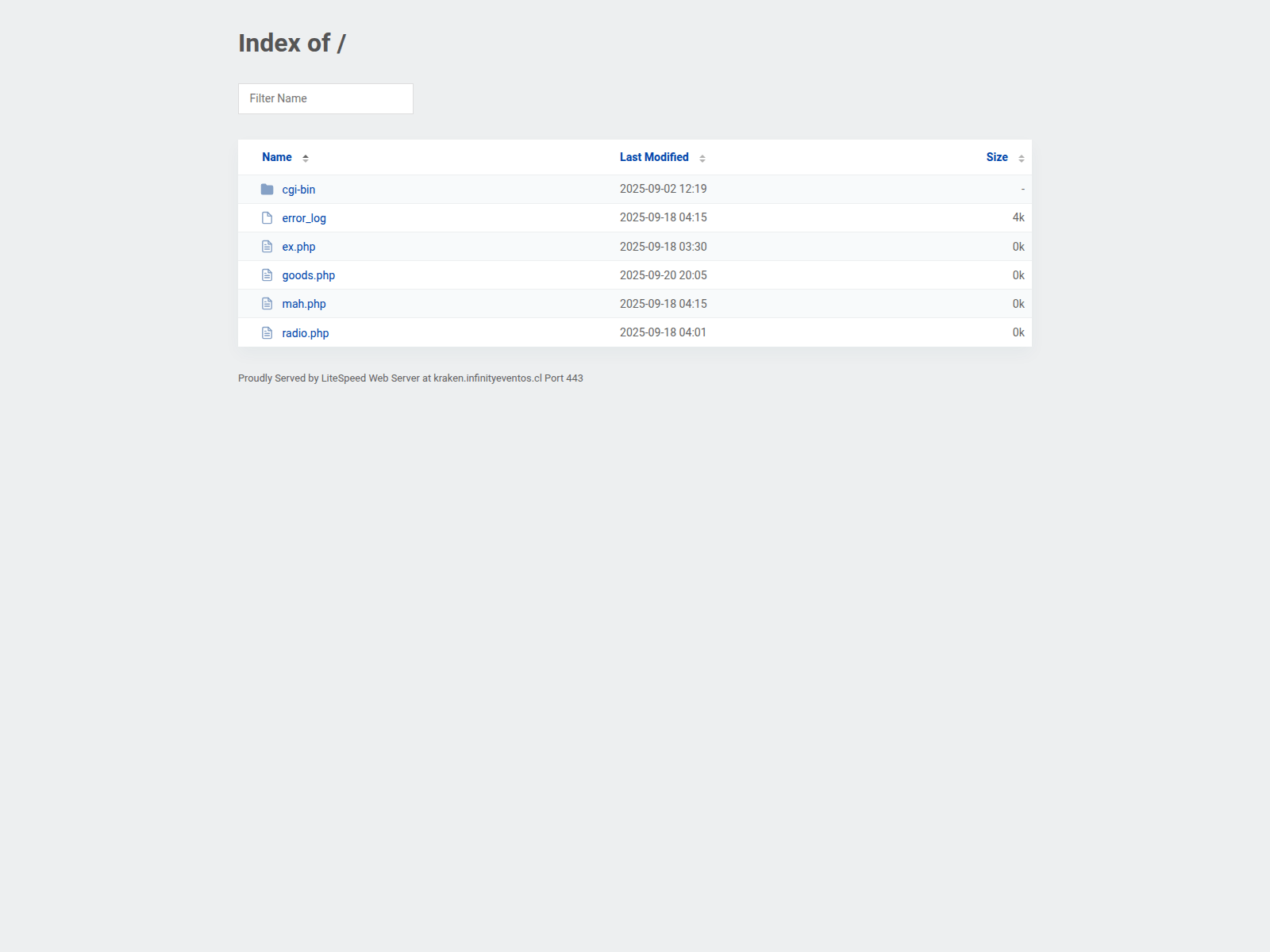Sort listing by the Size column header
This screenshot has height=952, width=1270.
[996, 157]
